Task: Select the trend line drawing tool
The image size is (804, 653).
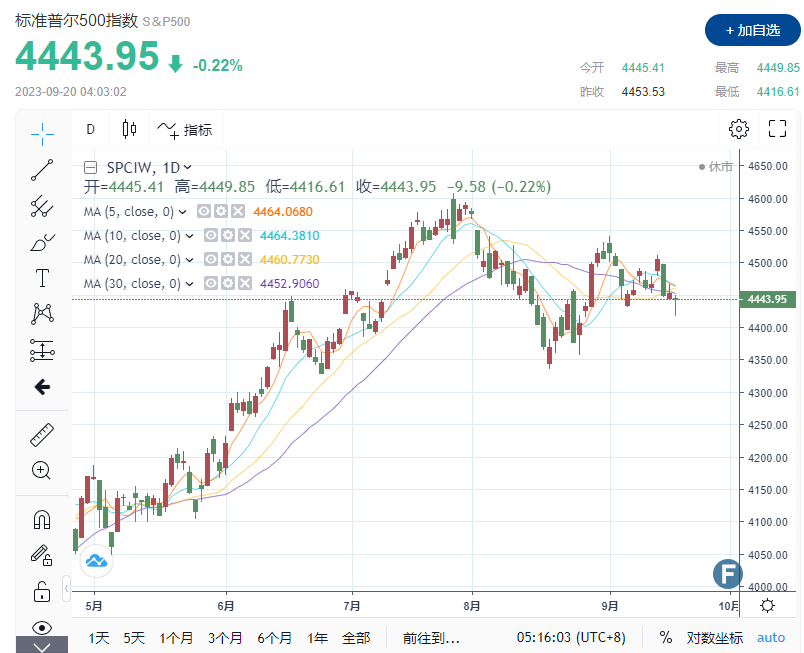Action: [x=42, y=170]
